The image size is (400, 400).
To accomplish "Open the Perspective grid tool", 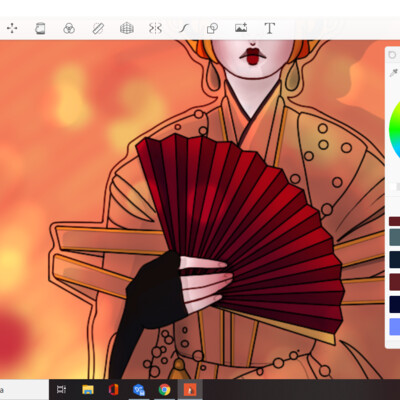I will click(127, 28).
